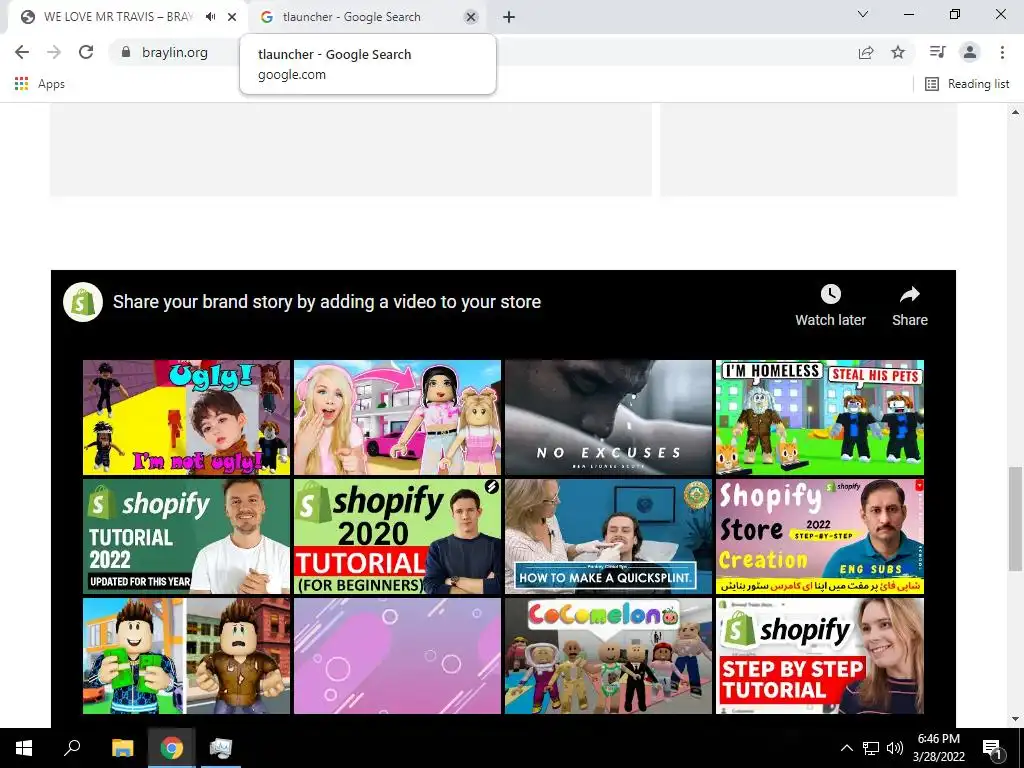Reload the braylin.org page

point(86,52)
